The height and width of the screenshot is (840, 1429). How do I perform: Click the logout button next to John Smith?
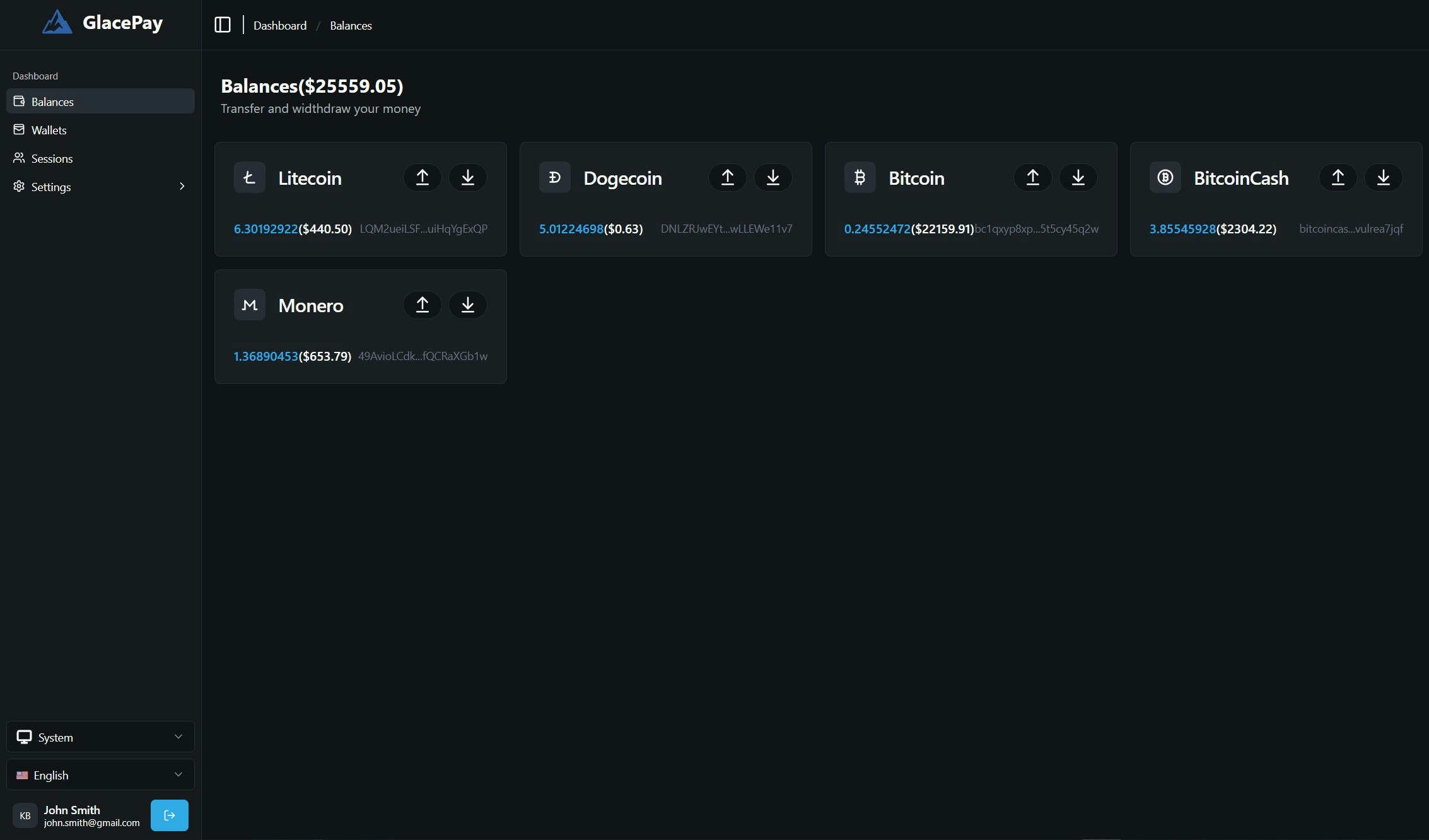pos(169,815)
